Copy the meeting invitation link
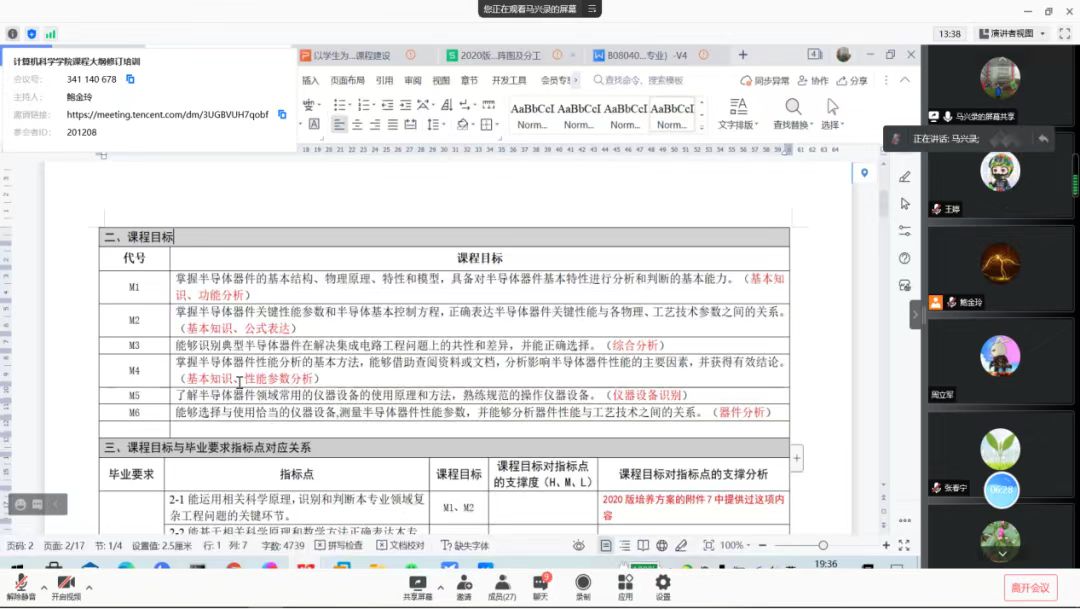 tap(282, 114)
